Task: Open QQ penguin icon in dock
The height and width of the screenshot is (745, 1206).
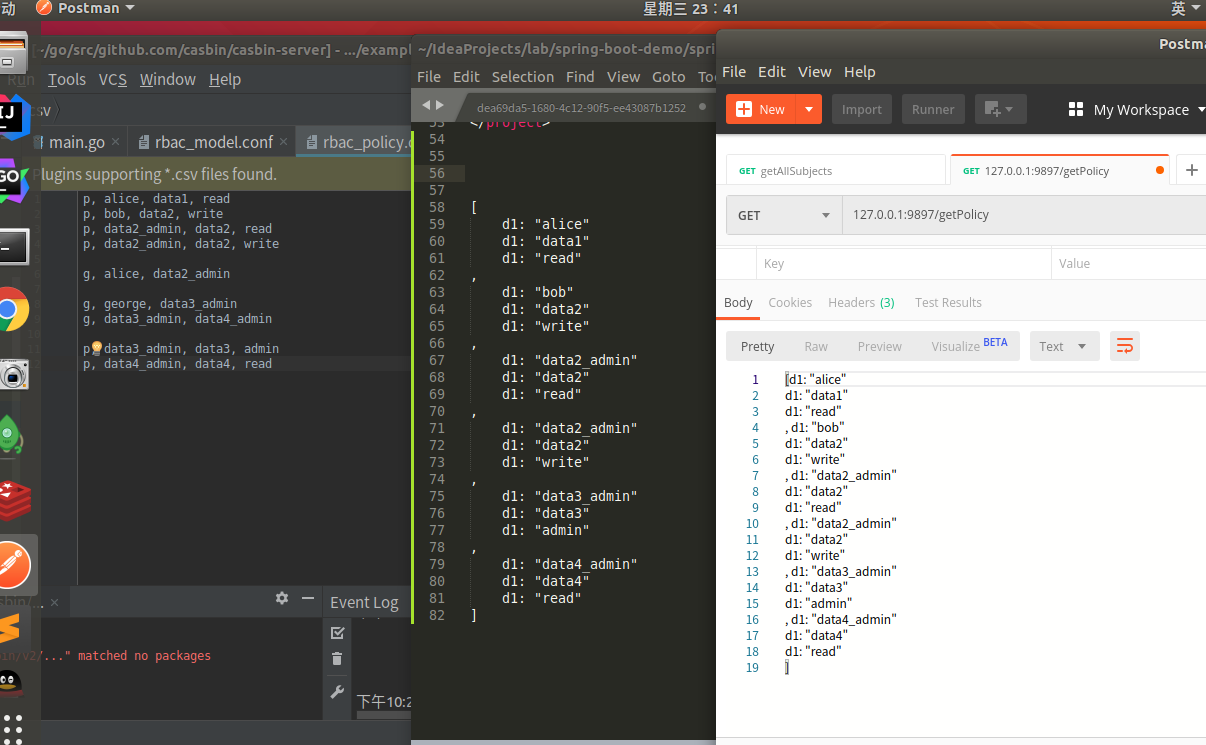Action: click(x=10, y=684)
